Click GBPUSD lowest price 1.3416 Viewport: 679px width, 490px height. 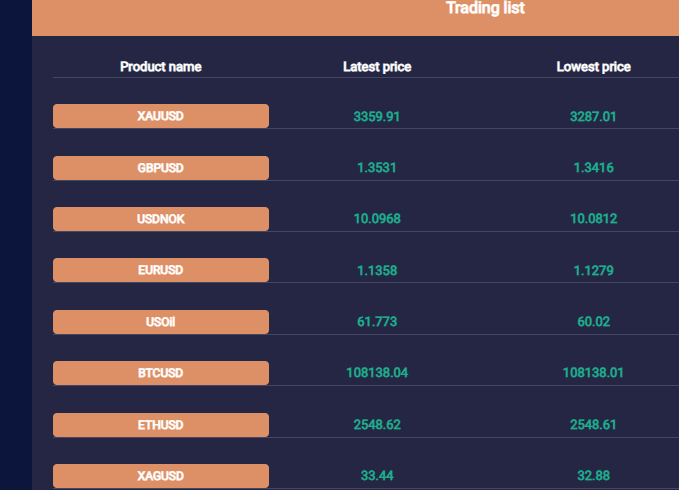coord(593,168)
